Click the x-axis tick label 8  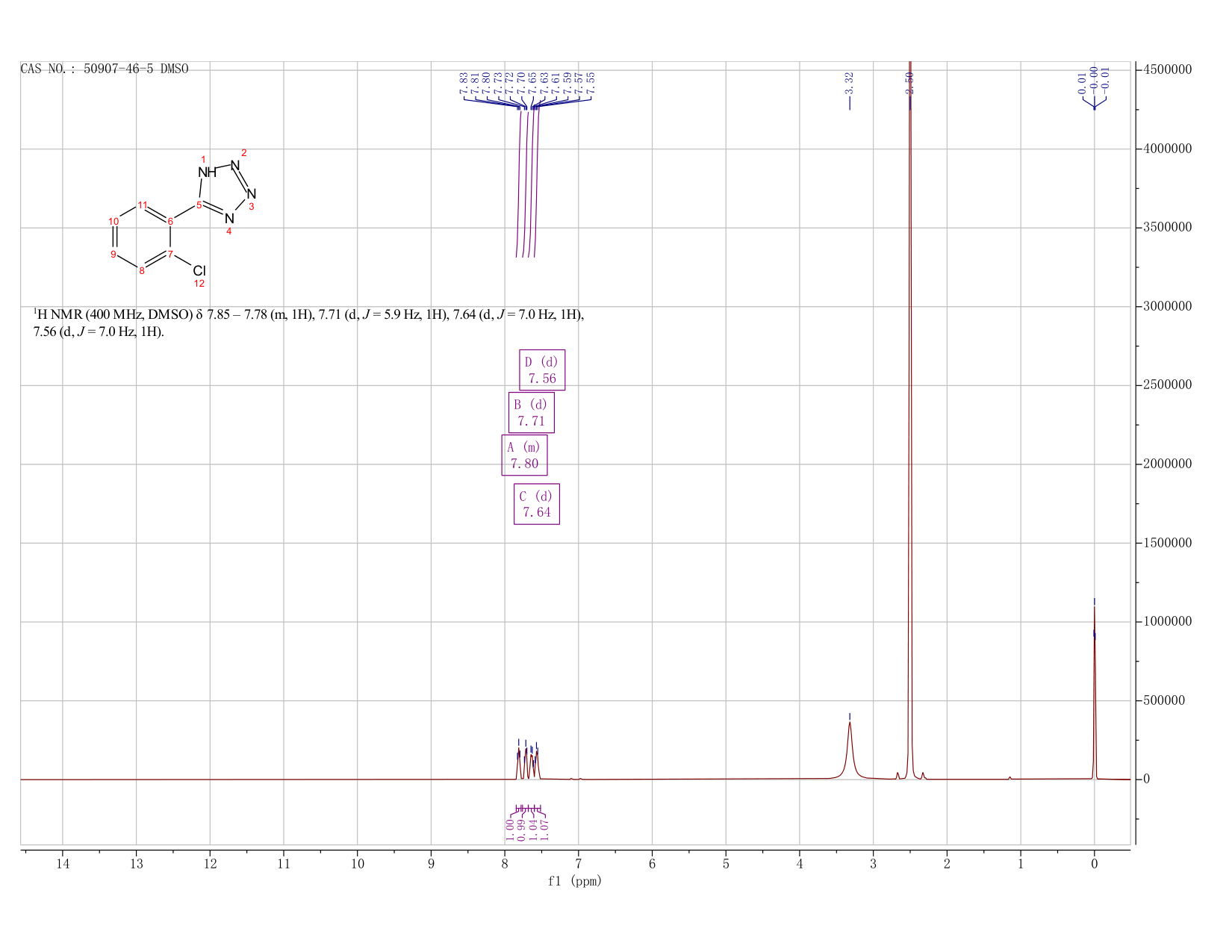[x=505, y=864]
